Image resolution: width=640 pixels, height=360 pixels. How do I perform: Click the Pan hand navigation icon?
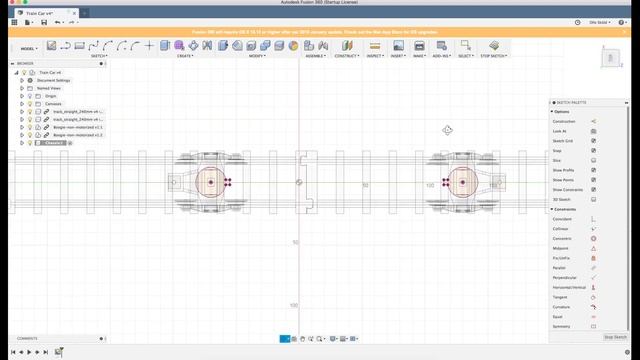click(302, 339)
